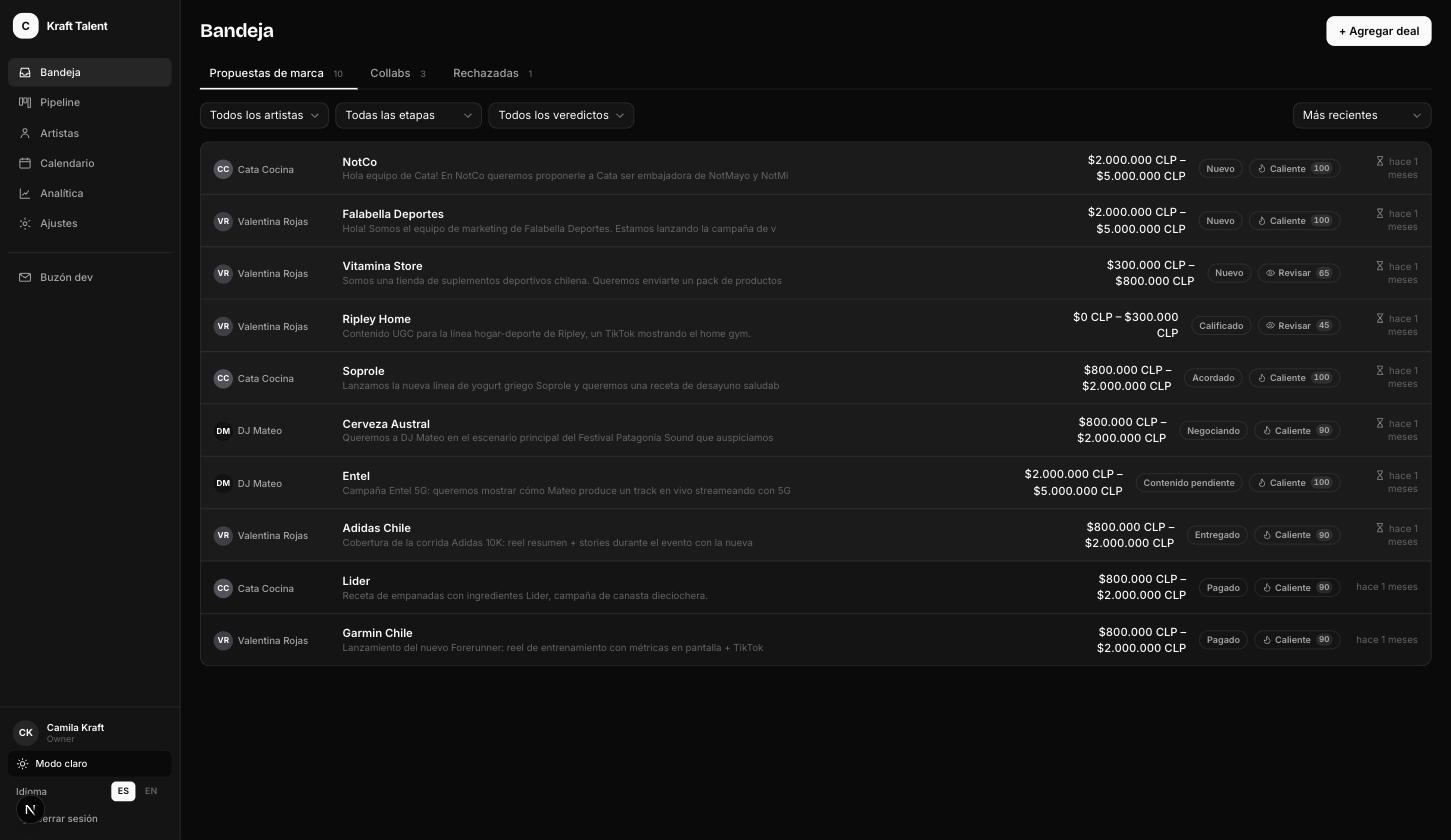Click "hace 1 meses" in the Lider row

(1387, 587)
